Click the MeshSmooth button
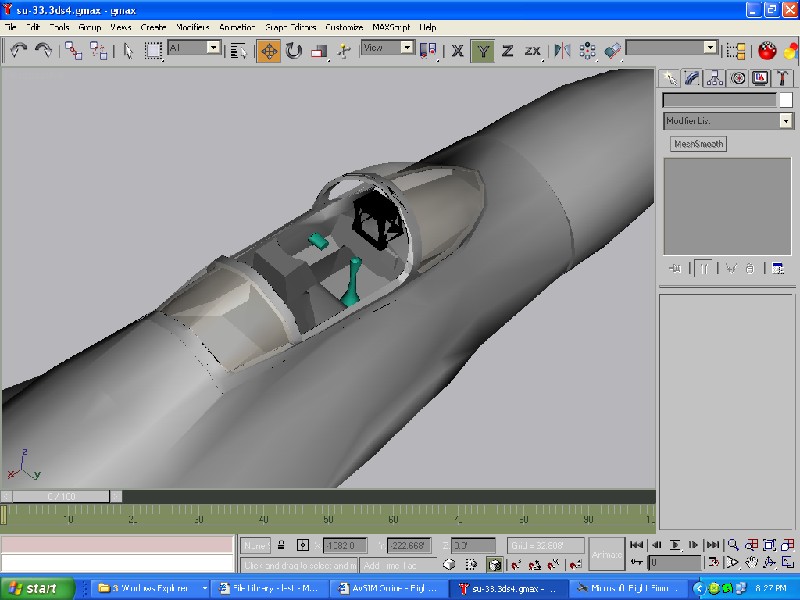The image size is (800, 600). pos(698,144)
